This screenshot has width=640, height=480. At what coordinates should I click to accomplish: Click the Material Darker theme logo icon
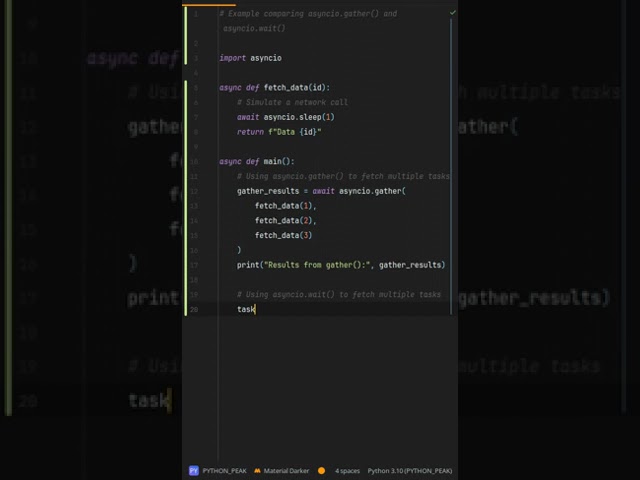pos(257,470)
